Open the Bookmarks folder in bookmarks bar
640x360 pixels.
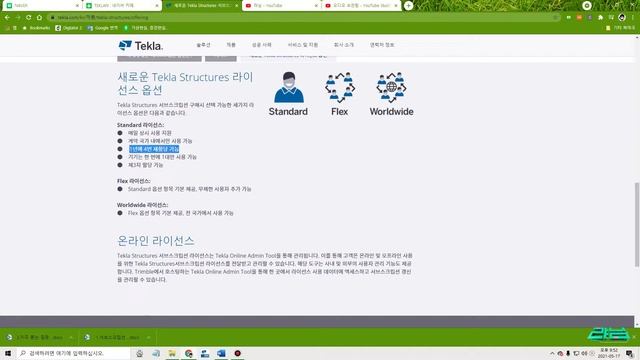click(x=36, y=28)
